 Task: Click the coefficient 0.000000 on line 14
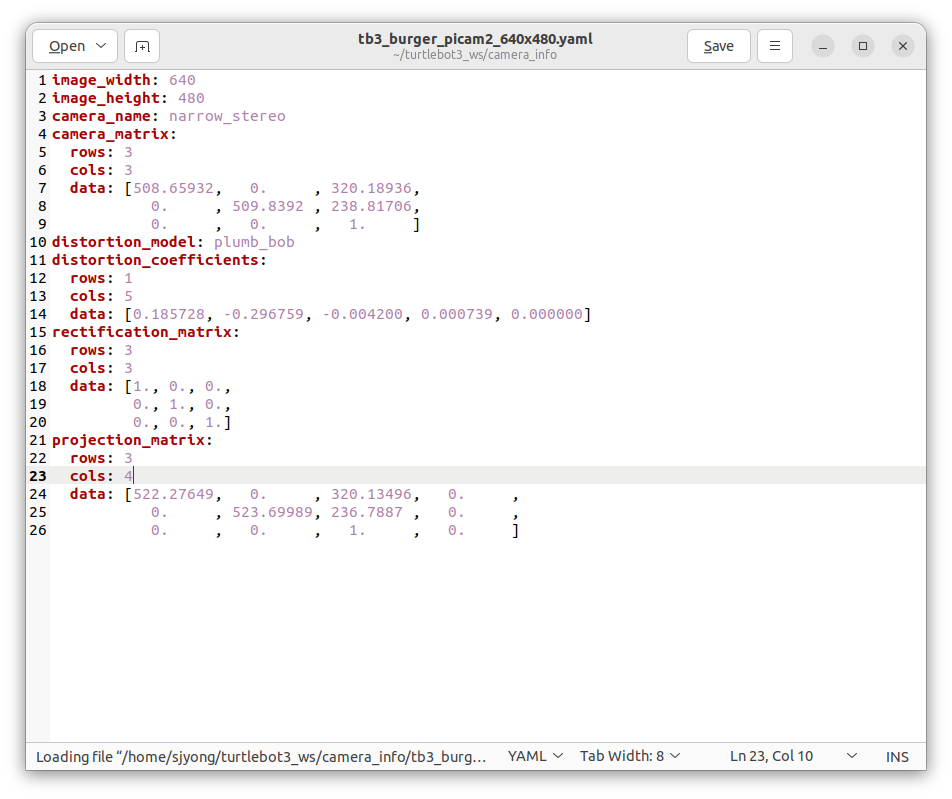(546, 314)
